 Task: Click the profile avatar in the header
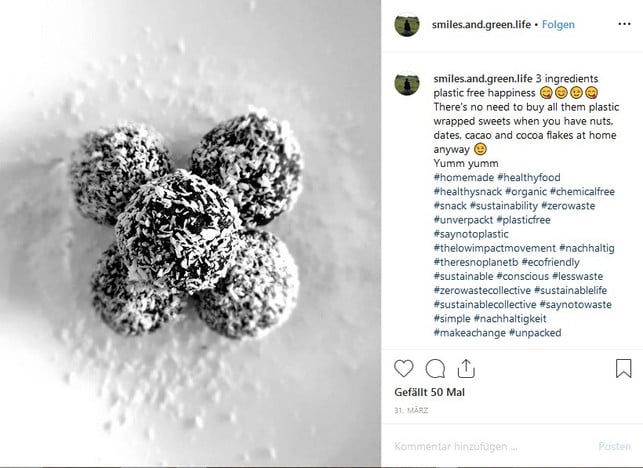pyautogui.click(x=407, y=25)
